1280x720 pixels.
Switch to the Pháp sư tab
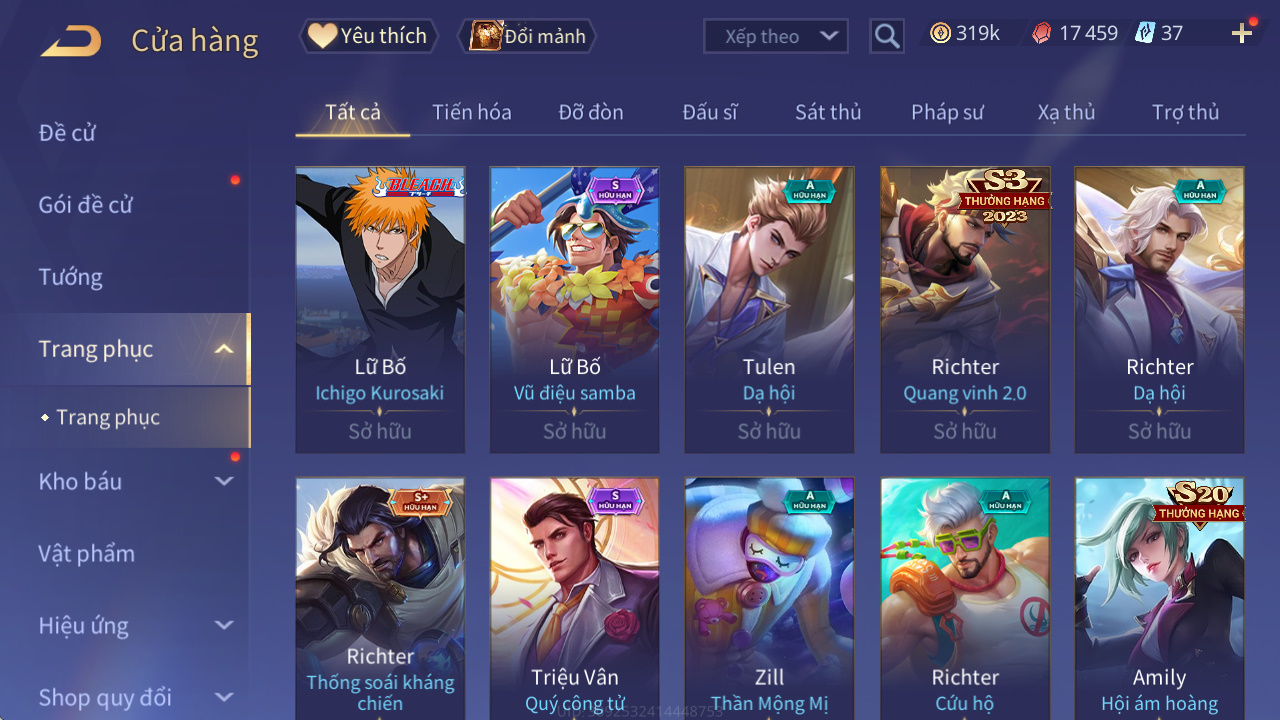click(947, 112)
